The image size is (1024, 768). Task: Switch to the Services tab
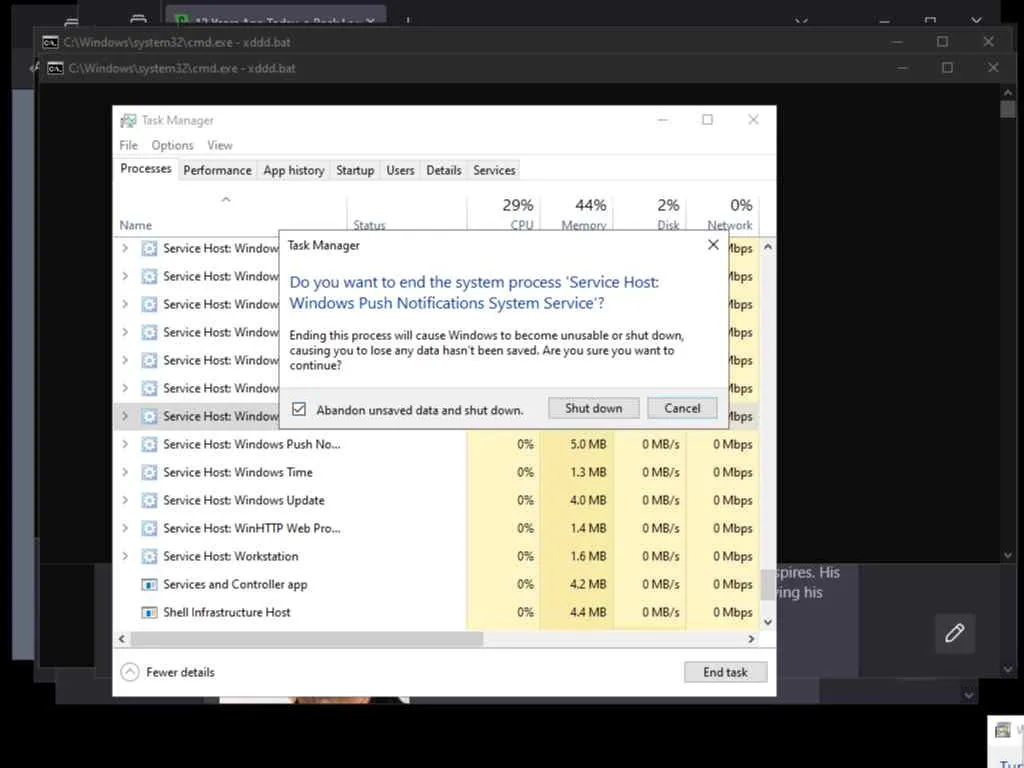pos(494,170)
